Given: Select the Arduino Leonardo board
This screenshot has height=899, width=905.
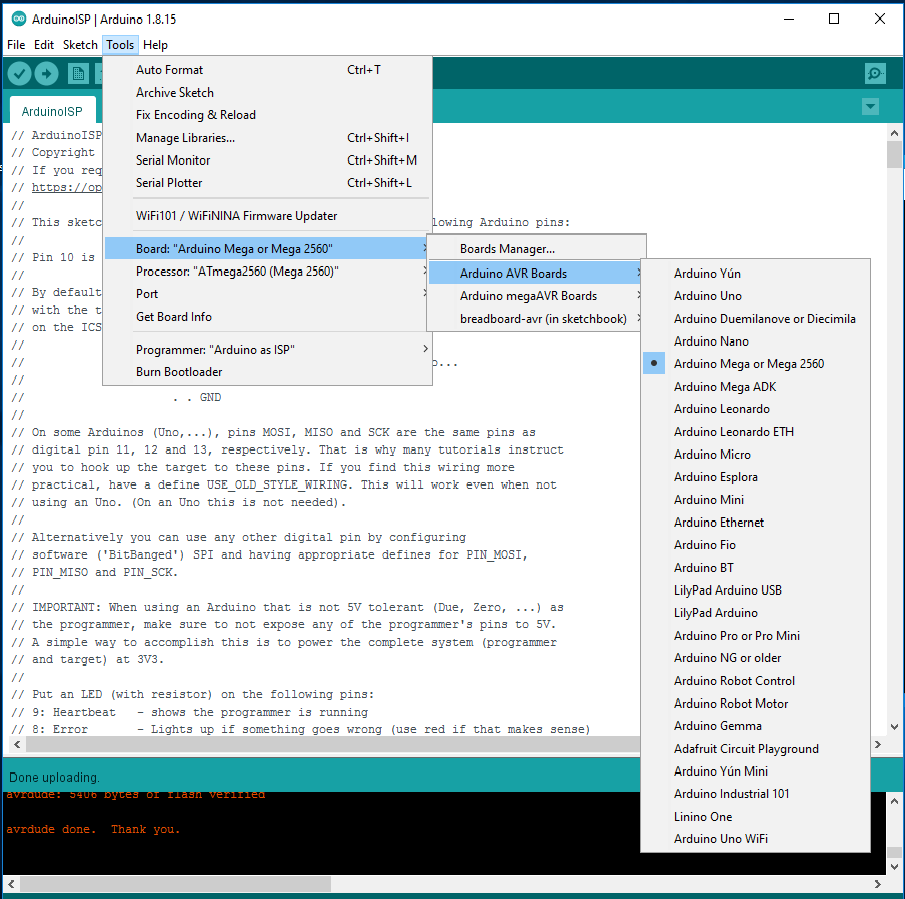Looking at the screenshot, I should [x=756, y=409].
